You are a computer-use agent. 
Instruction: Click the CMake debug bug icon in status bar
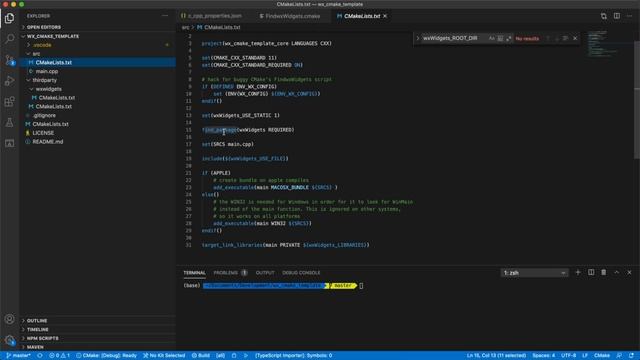pyautogui.click(x=234, y=356)
